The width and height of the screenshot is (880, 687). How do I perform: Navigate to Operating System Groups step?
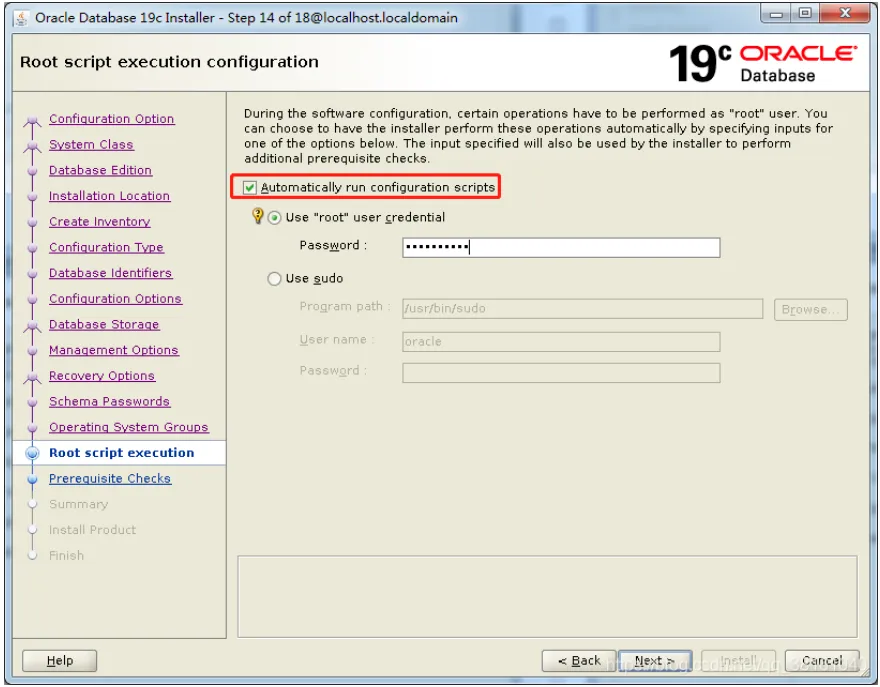tap(129, 427)
